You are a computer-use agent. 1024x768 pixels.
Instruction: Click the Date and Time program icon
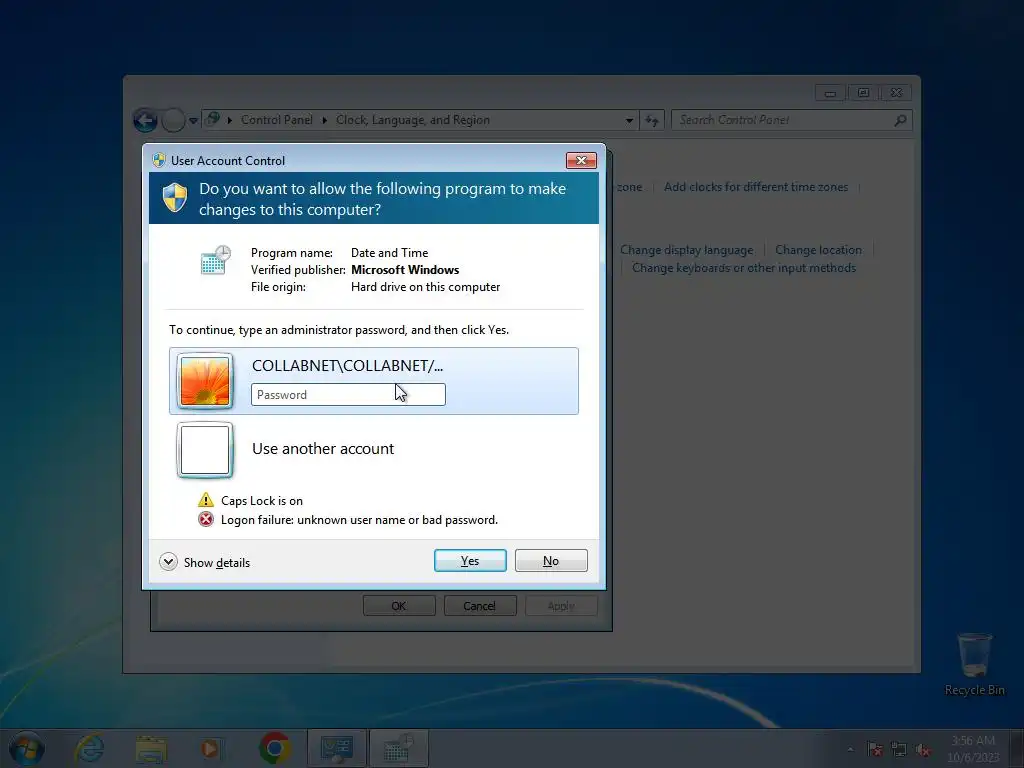(x=216, y=260)
